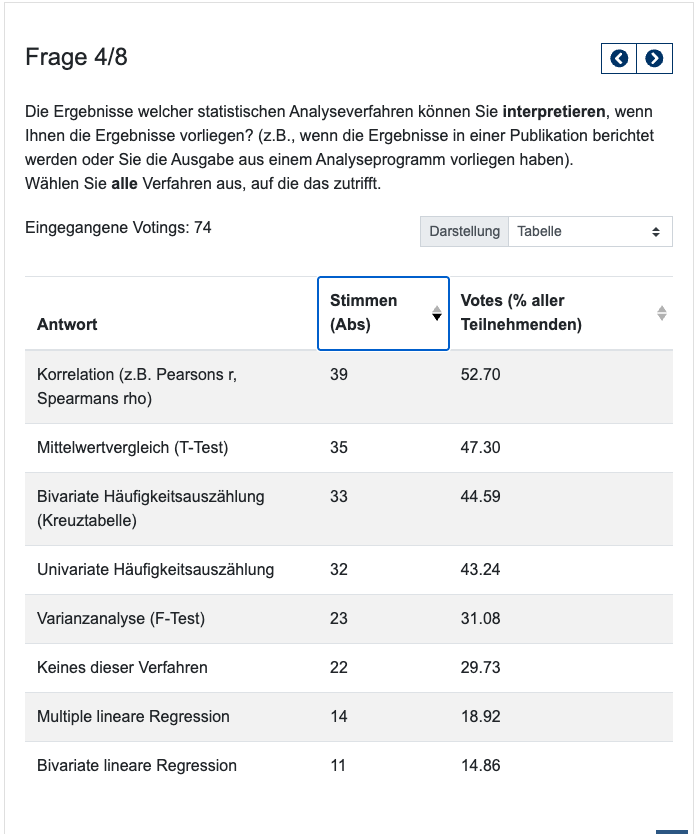Click the Keines dieser Verfahren row
The width and height of the screenshot is (696, 834).
coord(122,667)
